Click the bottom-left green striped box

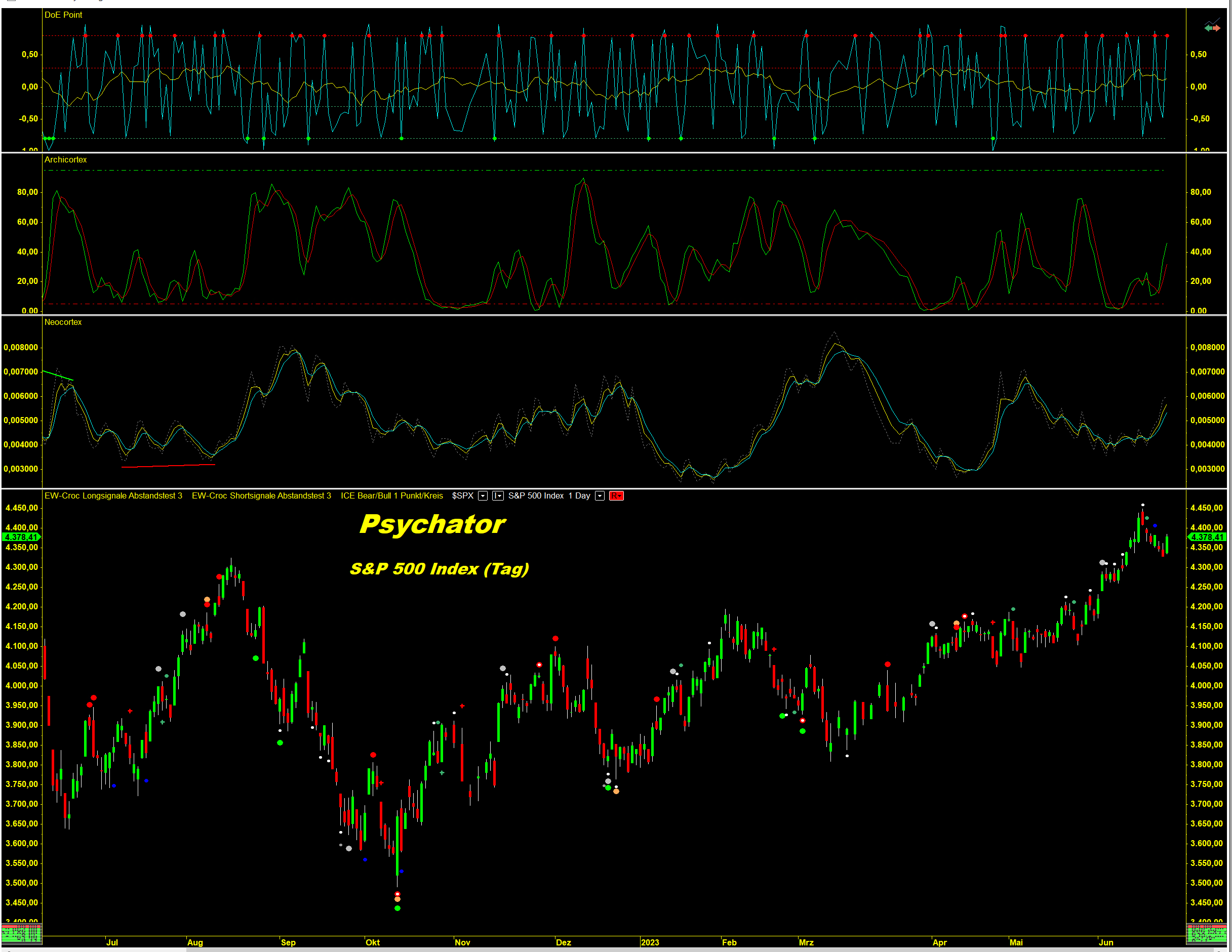pos(21,934)
